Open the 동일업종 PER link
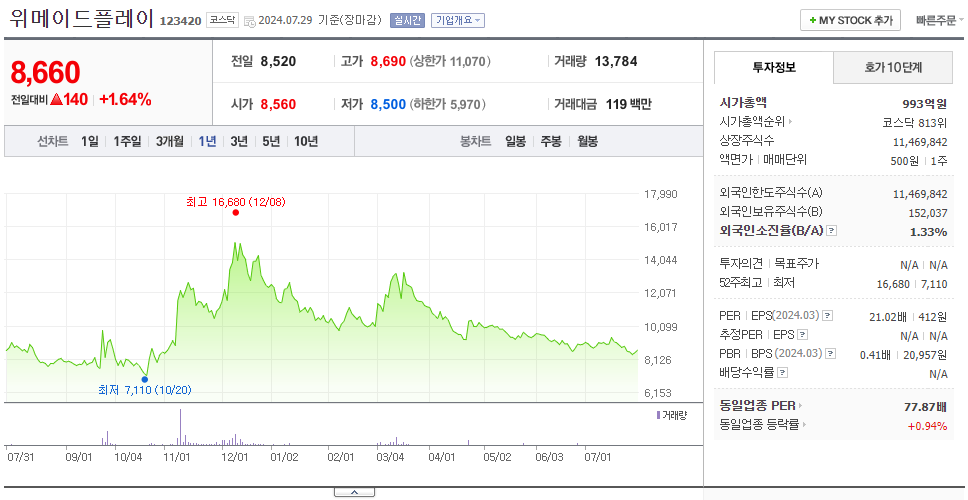The width and height of the screenshot is (968, 500). [x=761, y=406]
